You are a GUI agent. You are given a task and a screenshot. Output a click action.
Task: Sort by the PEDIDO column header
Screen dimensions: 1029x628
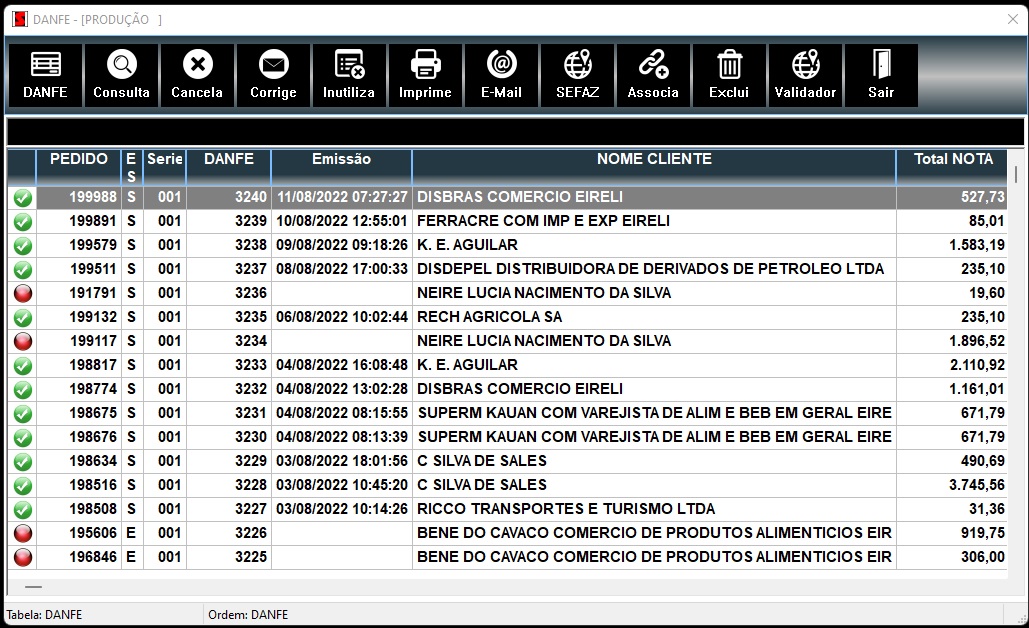click(x=79, y=167)
